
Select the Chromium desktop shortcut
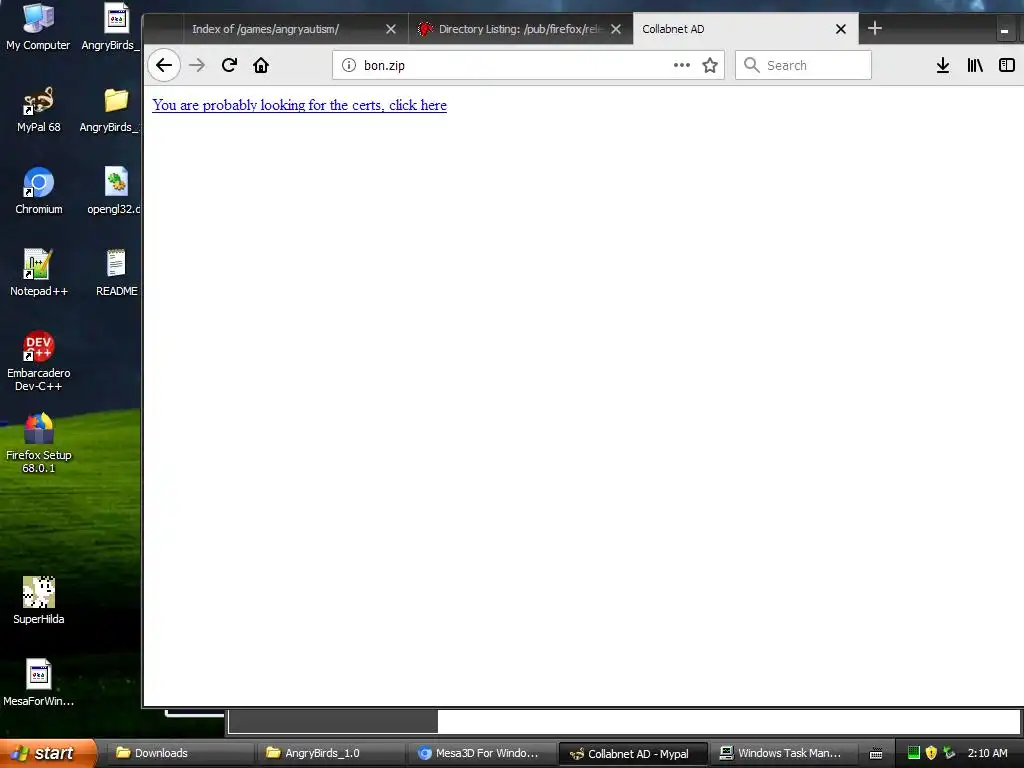pyautogui.click(x=39, y=191)
